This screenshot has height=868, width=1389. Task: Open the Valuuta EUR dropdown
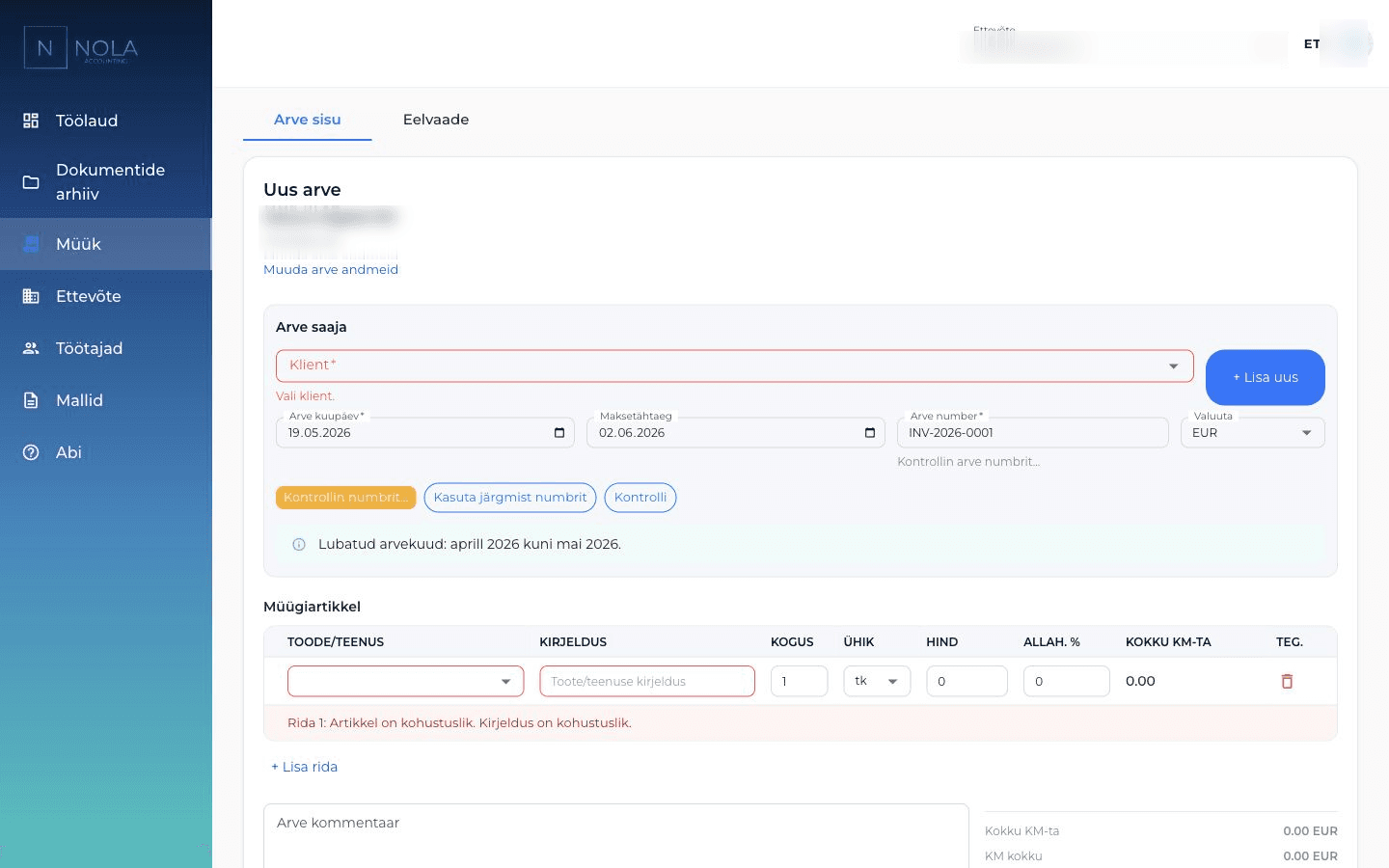click(1253, 433)
